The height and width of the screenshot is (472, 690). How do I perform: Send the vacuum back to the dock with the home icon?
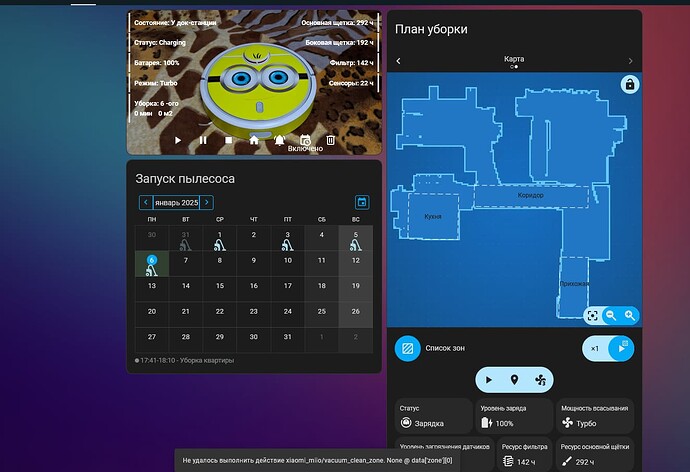254,140
